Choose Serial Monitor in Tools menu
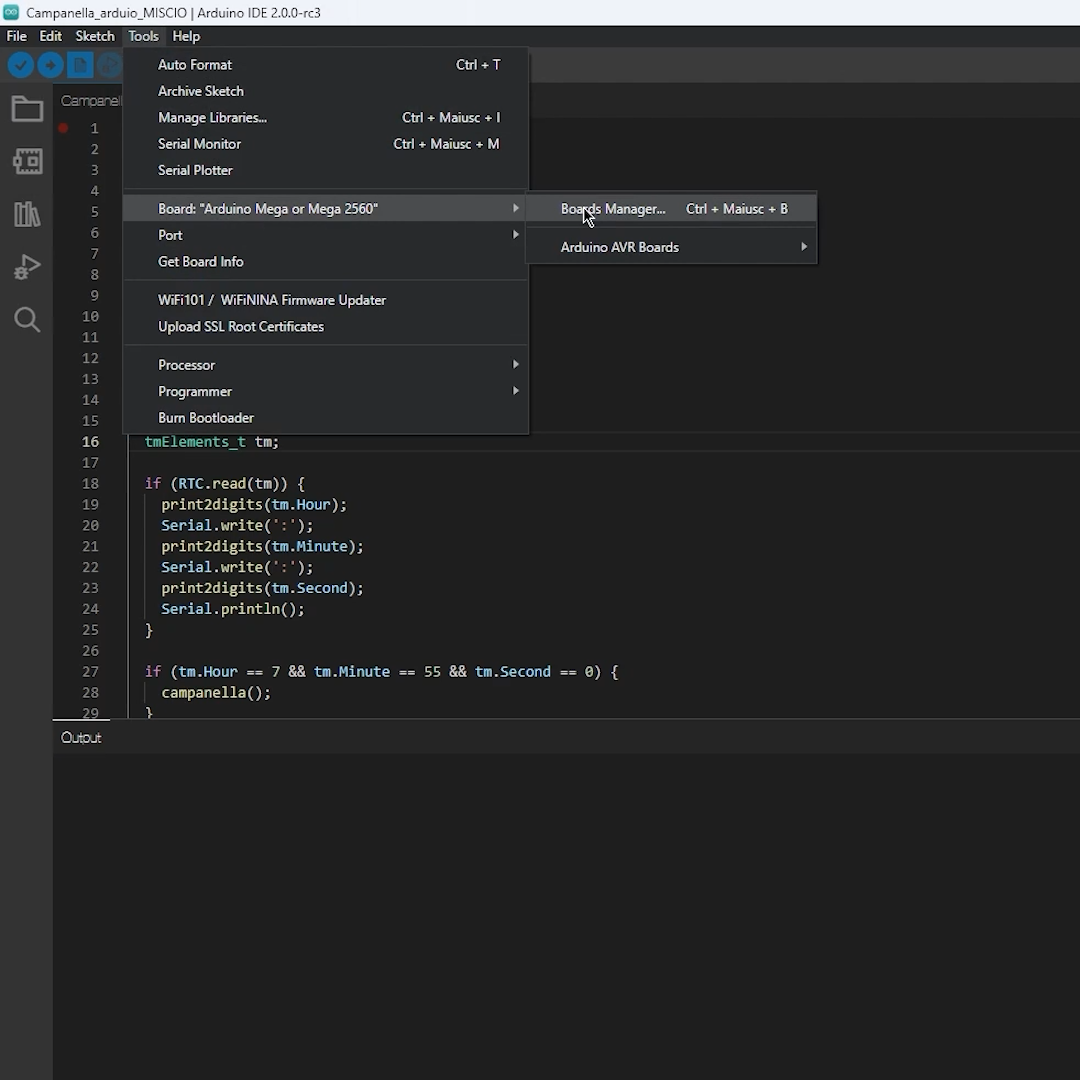This screenshot has height=1080, width=1080. 200,144
